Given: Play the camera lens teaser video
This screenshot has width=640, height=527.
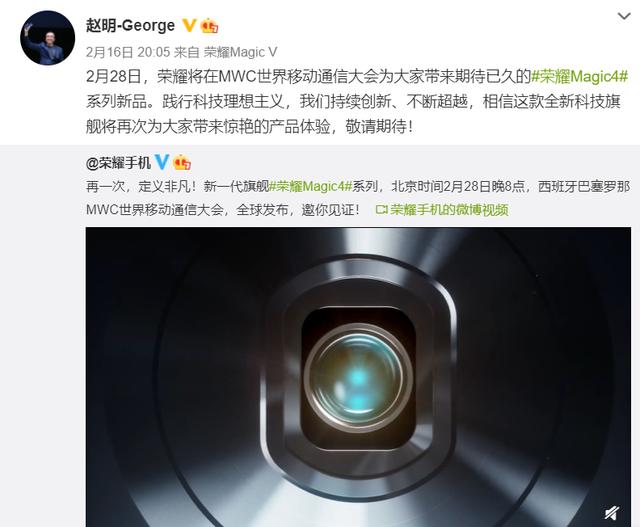Looking at the screenshot, I should pos(358,377).
